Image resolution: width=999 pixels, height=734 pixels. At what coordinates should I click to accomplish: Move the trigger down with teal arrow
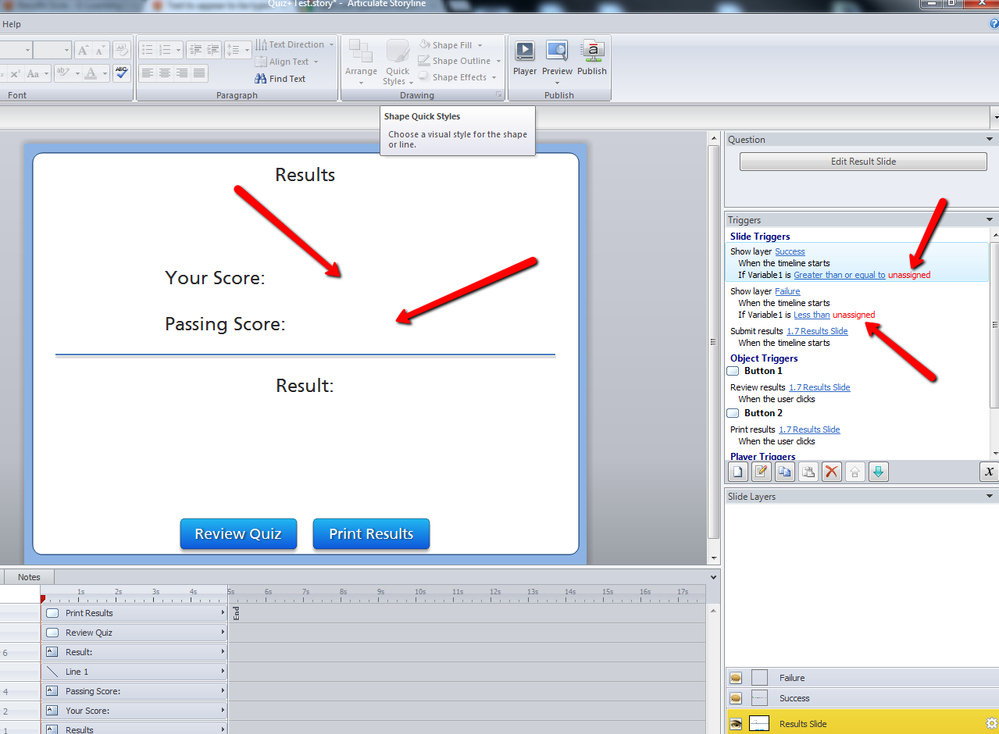tap(878, 472)
